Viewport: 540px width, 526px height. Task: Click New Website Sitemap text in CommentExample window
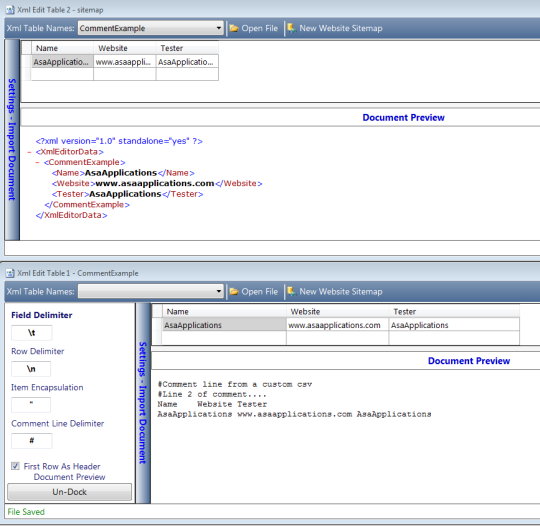(x=341, y=292)
